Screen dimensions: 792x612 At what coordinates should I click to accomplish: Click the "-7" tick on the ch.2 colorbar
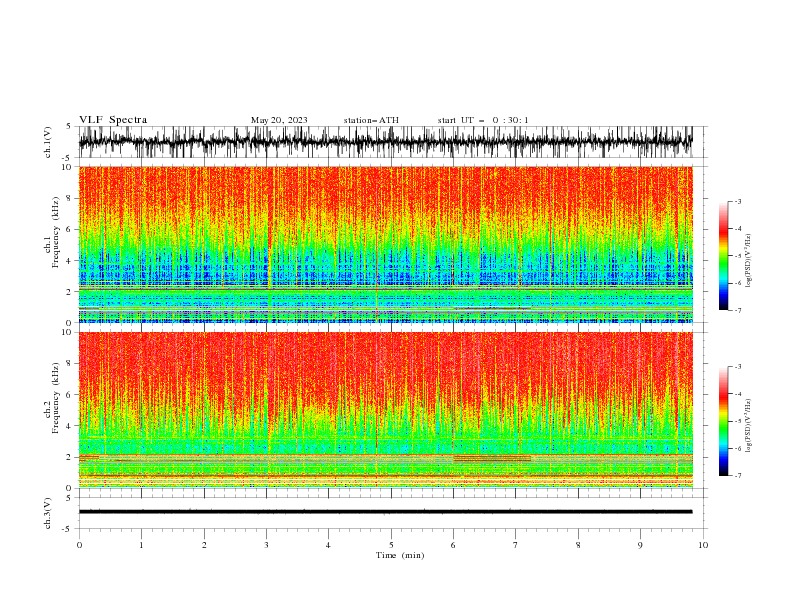coord(738,475)
